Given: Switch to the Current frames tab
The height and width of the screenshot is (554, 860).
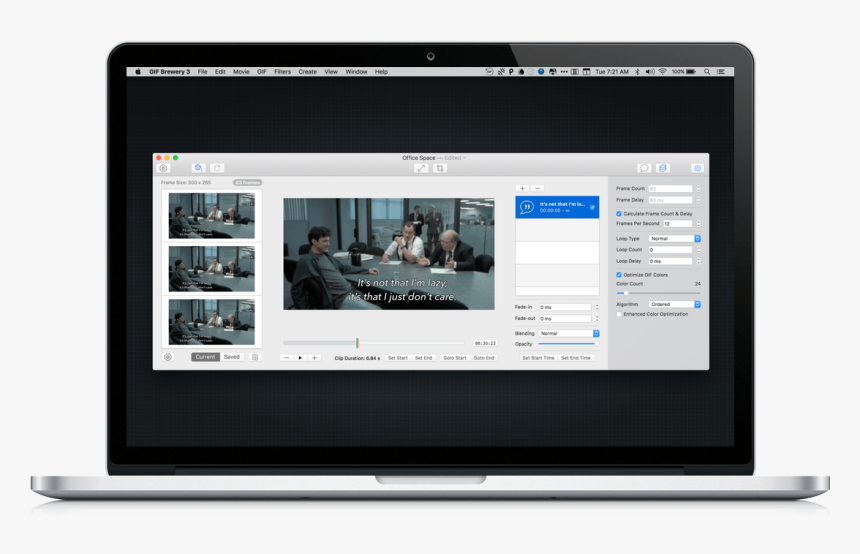Looking at the screenshot, I should coord(205,357).
